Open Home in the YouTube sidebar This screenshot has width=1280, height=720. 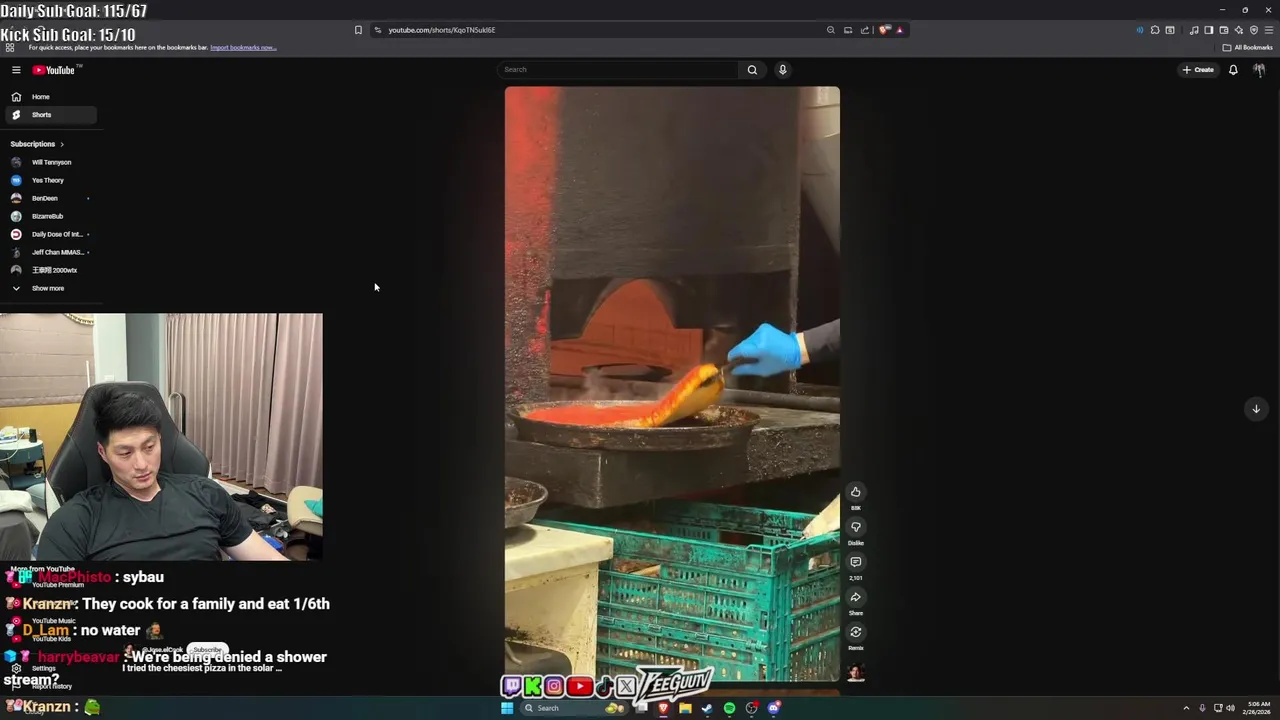point(50,97)
